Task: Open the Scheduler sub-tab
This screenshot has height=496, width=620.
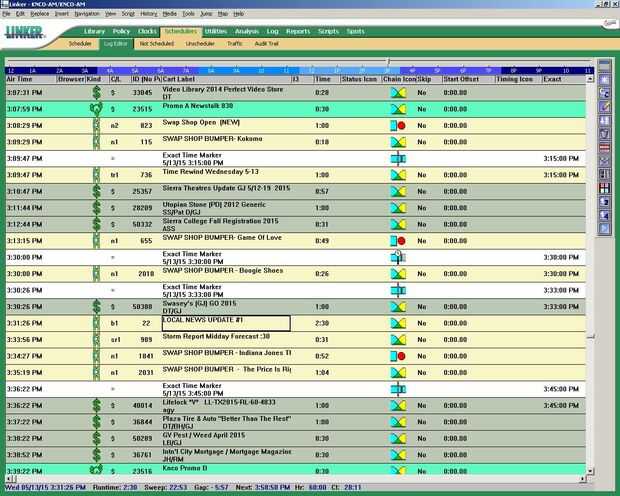Action: pyautogui.click(x=80, y=44)
